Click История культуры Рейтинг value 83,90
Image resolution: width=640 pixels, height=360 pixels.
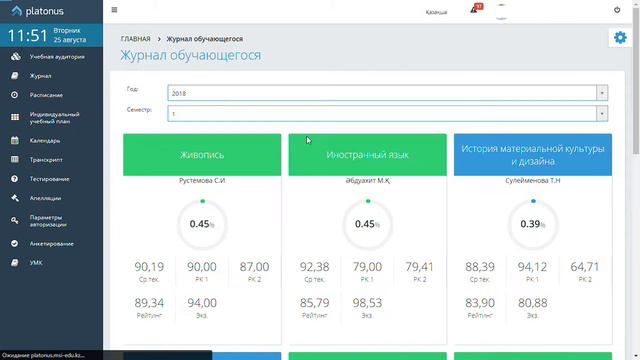pos(480,303)
